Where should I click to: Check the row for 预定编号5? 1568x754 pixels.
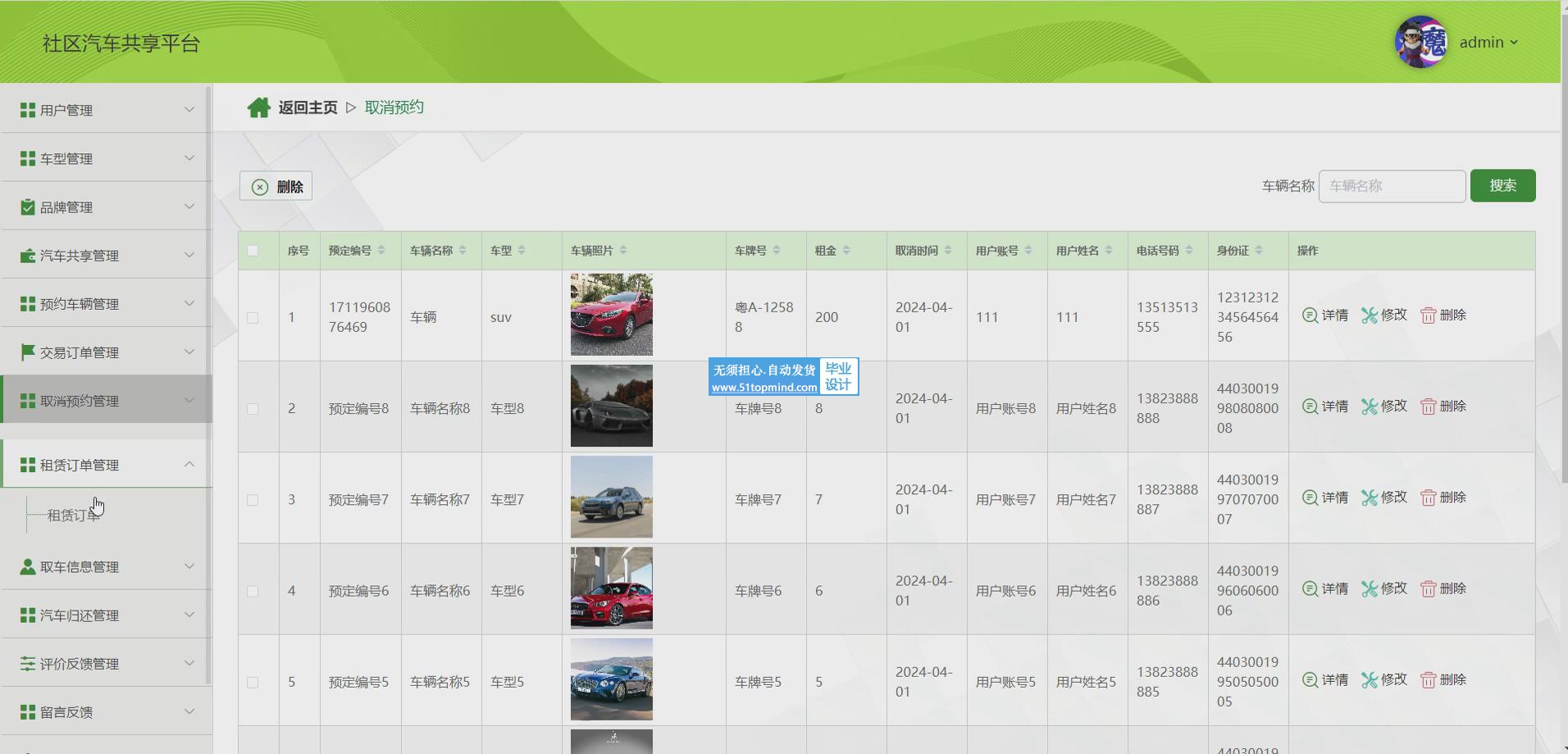[x=253, y=682]
